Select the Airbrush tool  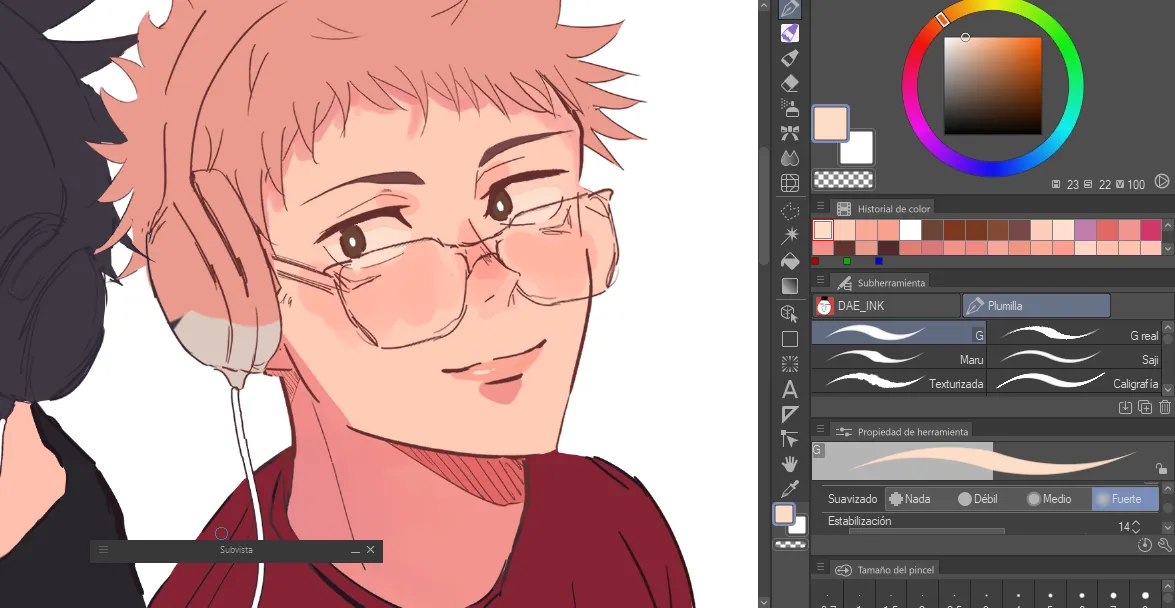[789, 108]
